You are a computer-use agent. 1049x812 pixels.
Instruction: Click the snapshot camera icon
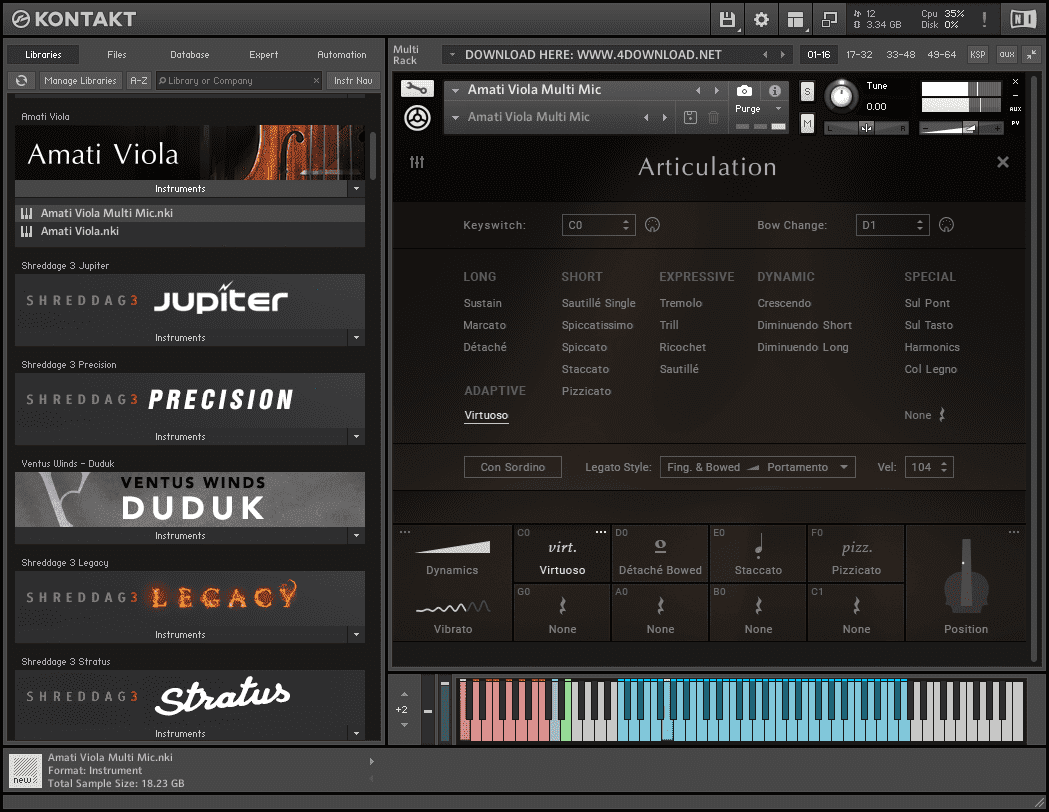[x=744, y=90]
